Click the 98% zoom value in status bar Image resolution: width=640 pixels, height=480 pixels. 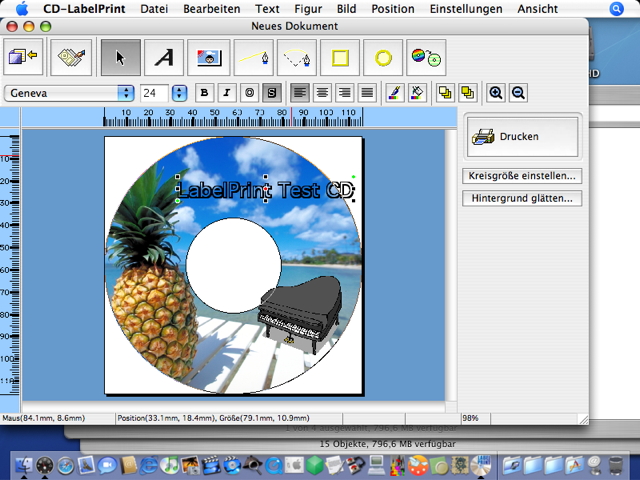471,418
